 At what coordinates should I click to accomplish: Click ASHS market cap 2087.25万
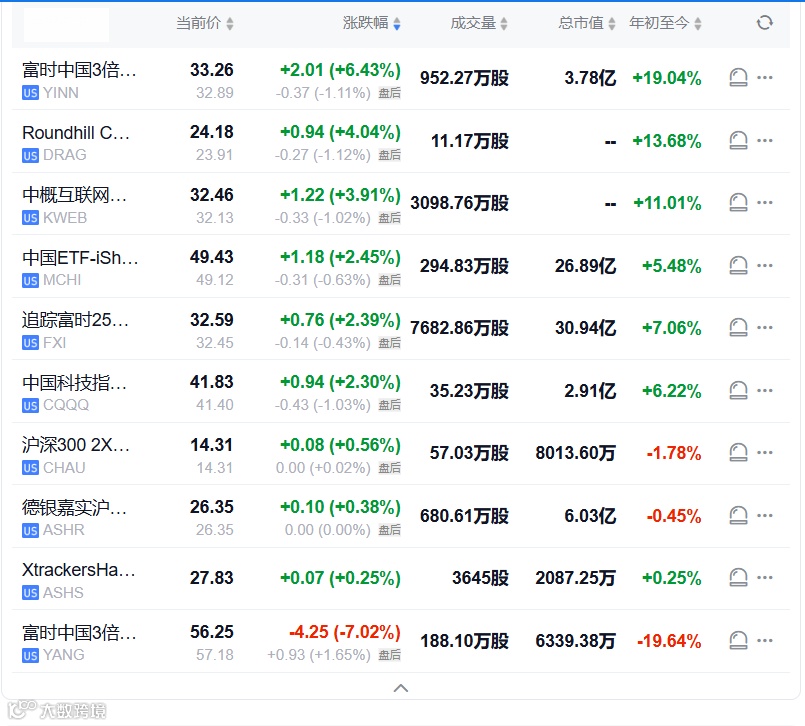[576, 579]
